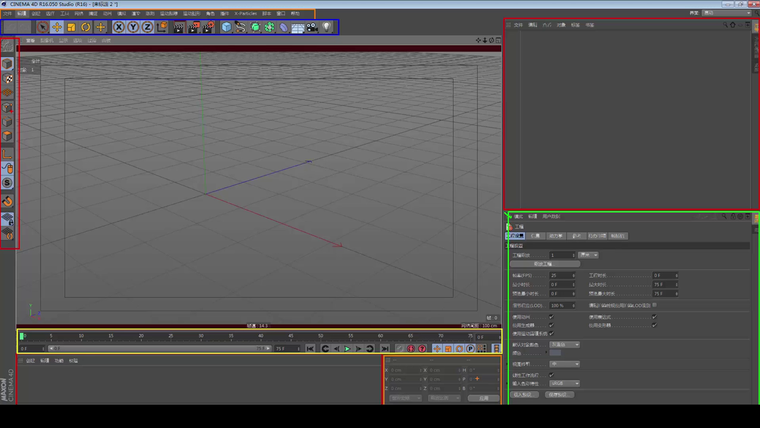The height and width of the screenshot is (428, 760).
Task: Click the project Color swatch
Action: tap(555, 353)
